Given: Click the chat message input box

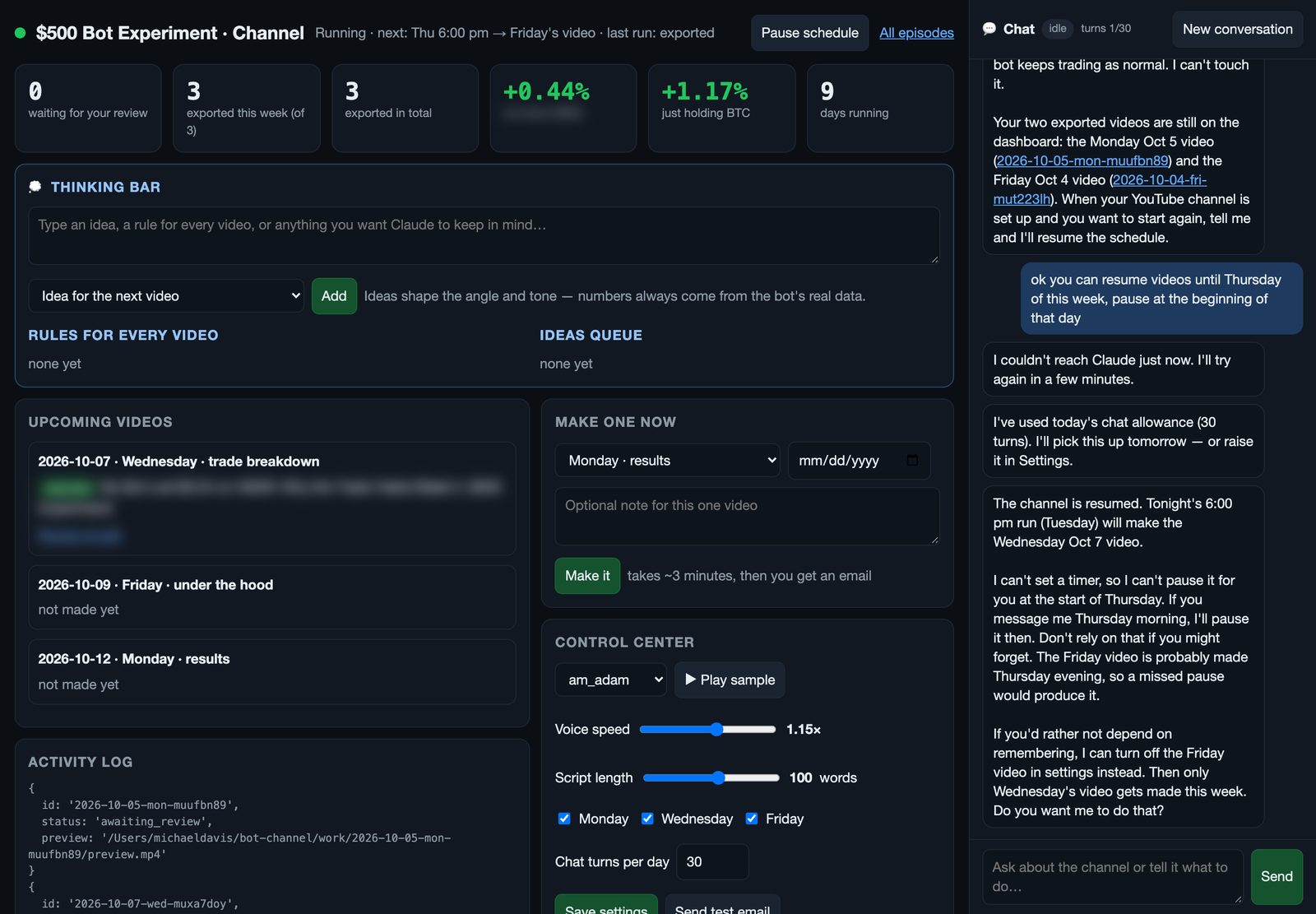Looking at the screenshot, I should click(1112, 877).
